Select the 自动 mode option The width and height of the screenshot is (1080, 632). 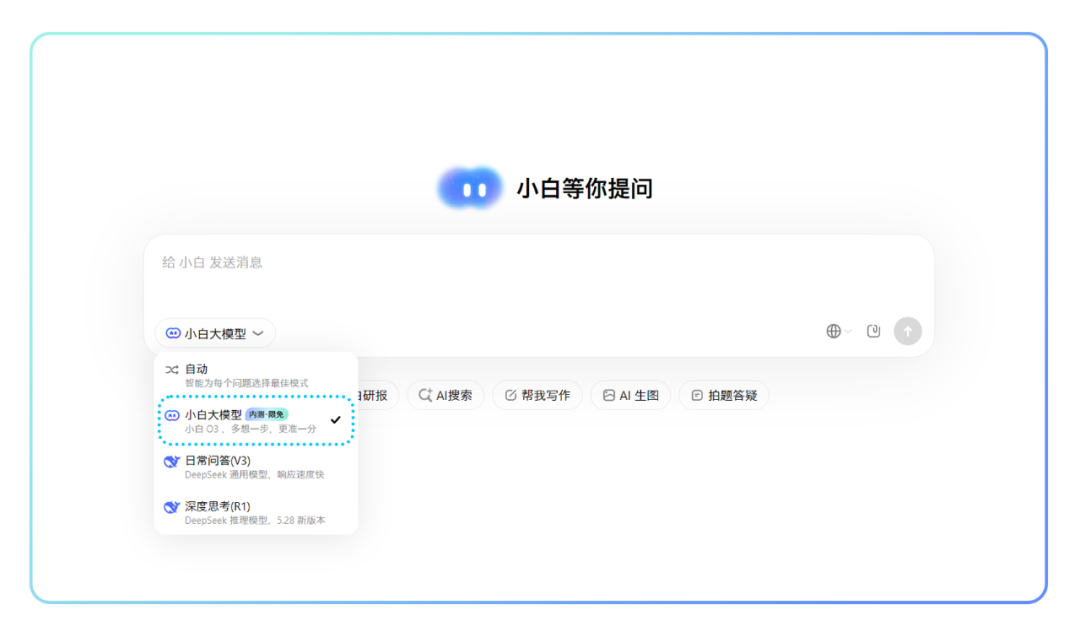tap(256, 375)
